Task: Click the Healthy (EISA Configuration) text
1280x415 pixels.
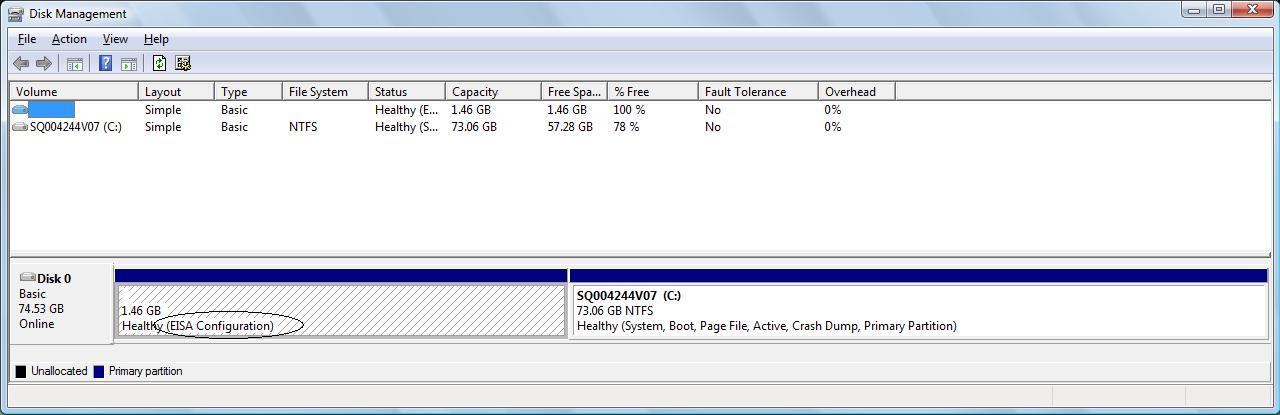Action: click(197, 326)
